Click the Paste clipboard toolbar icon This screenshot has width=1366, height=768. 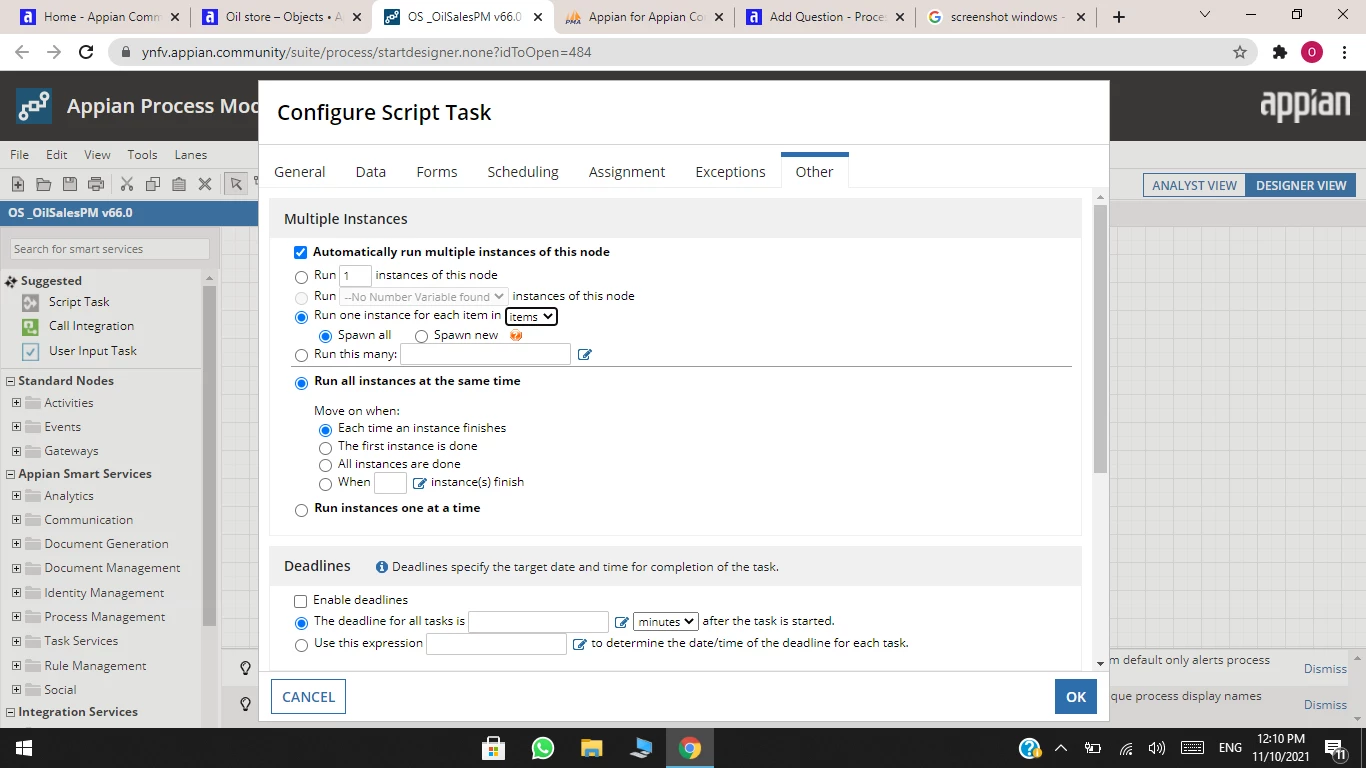tap(179, 184)
